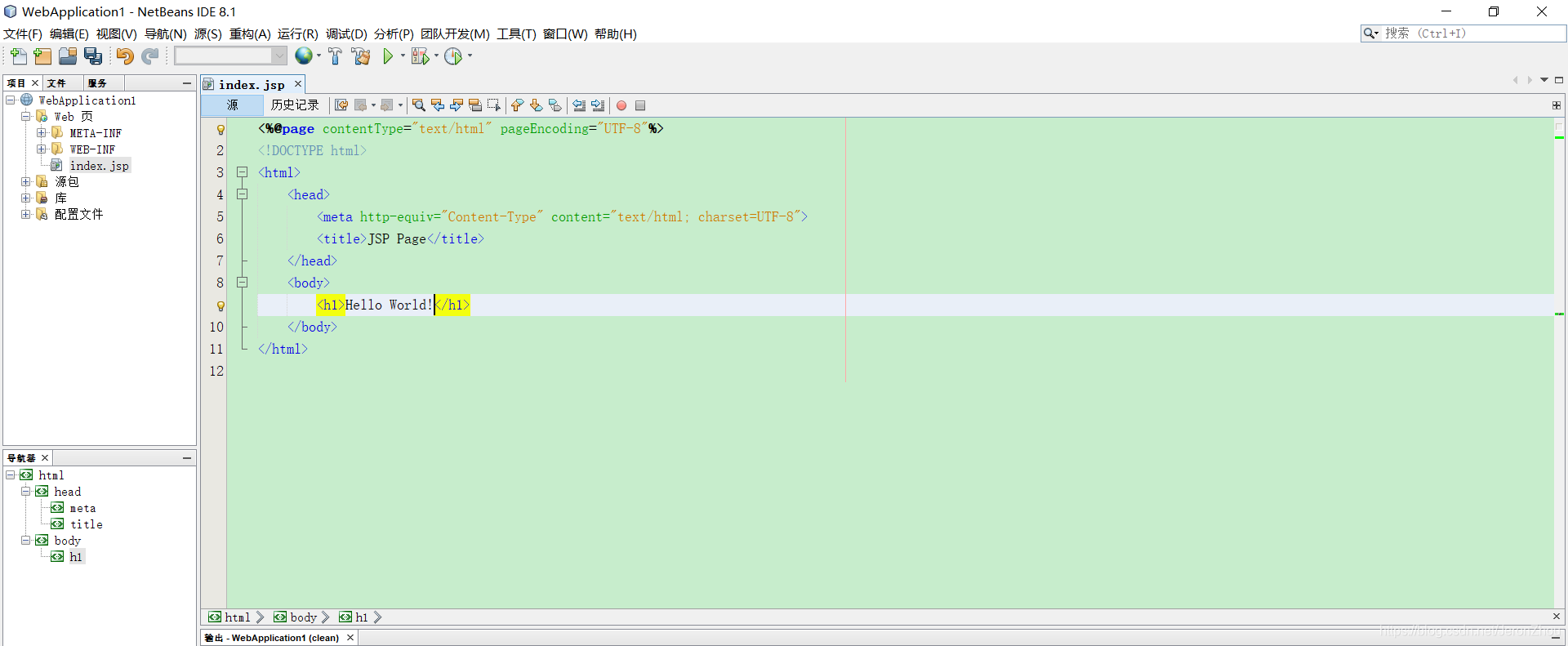Image resolution: width=1568 pixels, height=646 pixels.
Task: Minimize the projects panel
Action: click(x=186, y=83)
